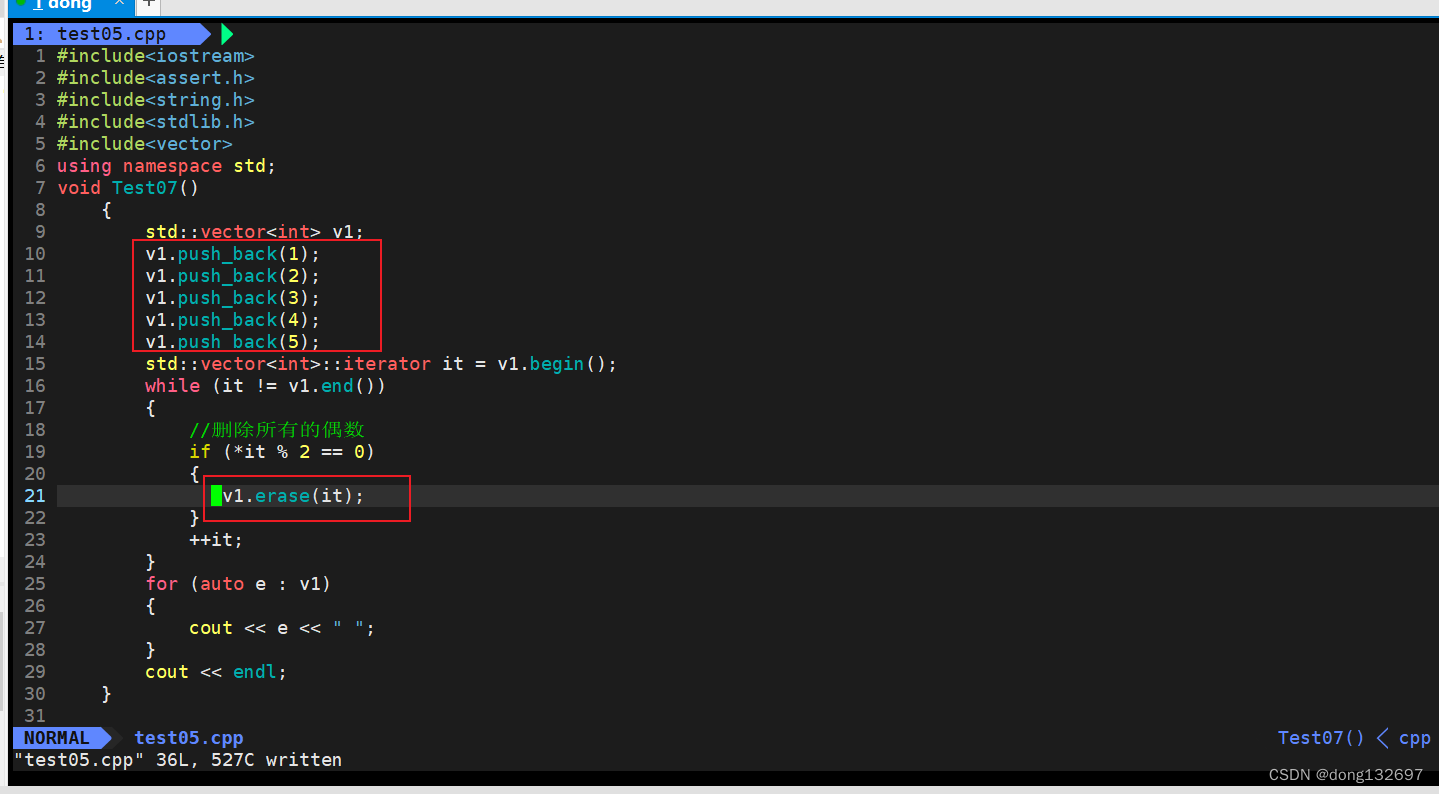Screen dimensions: 1439x794
Task: Click the "++it;" increment statement
Action: tap(216, 540)
